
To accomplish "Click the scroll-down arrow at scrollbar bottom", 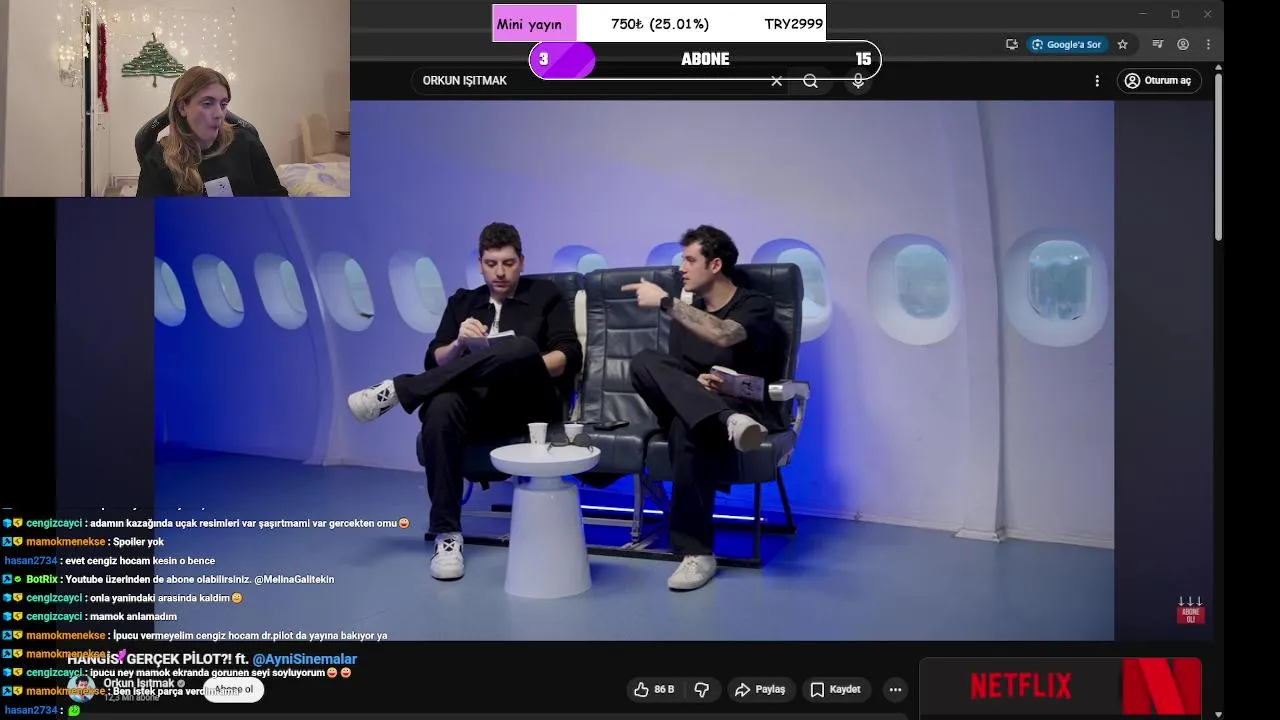I will click(x=1218, y=714).
